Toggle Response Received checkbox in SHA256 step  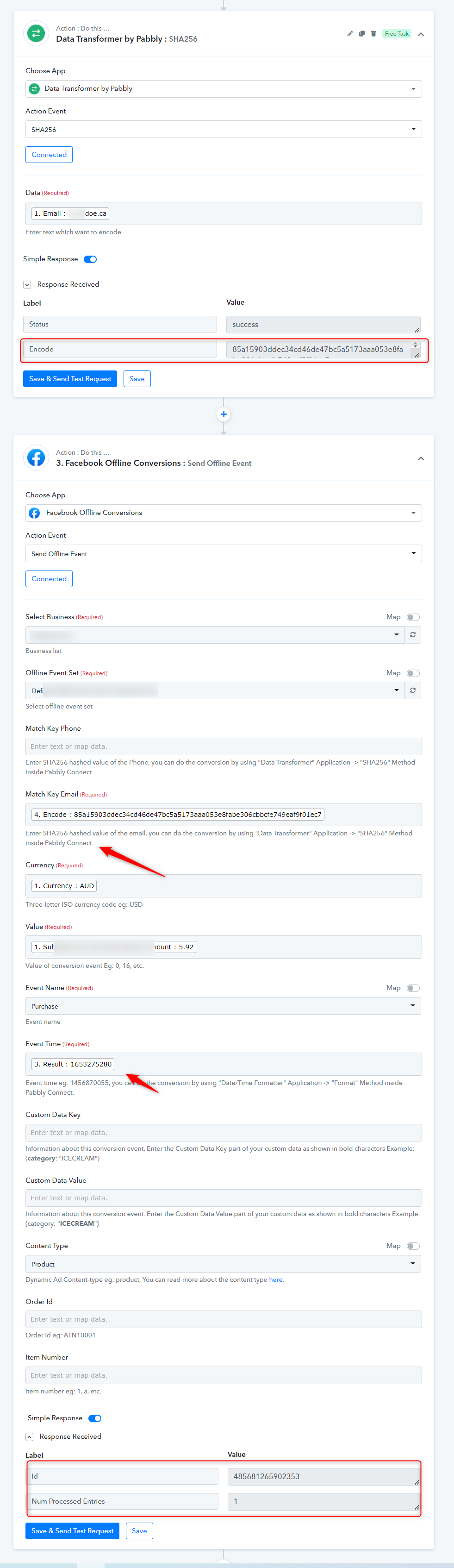point(27,285)
